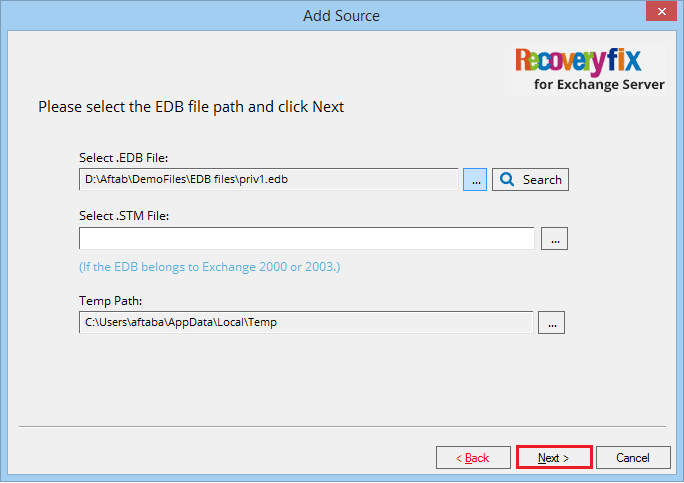
Task: Click the magnifying glass icon beside Search
Action: [x=507, y=179]
